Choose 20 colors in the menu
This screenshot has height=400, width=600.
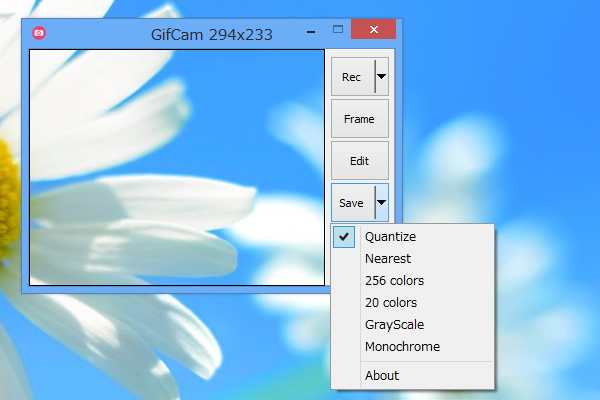412,303
